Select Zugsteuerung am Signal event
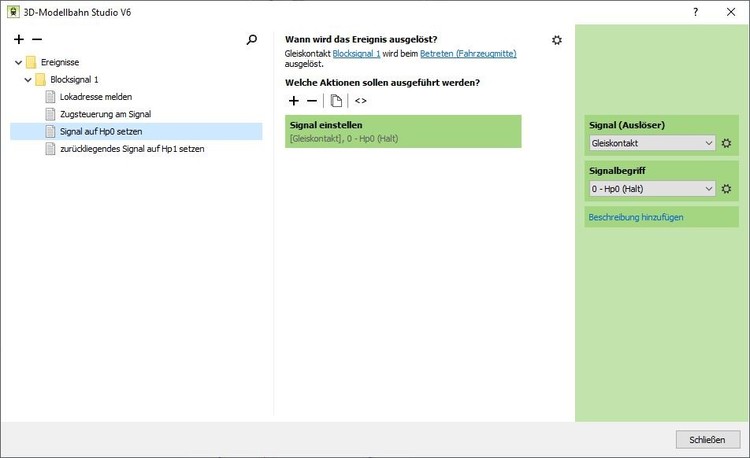The image size is (750, 458). click(105, 114)
